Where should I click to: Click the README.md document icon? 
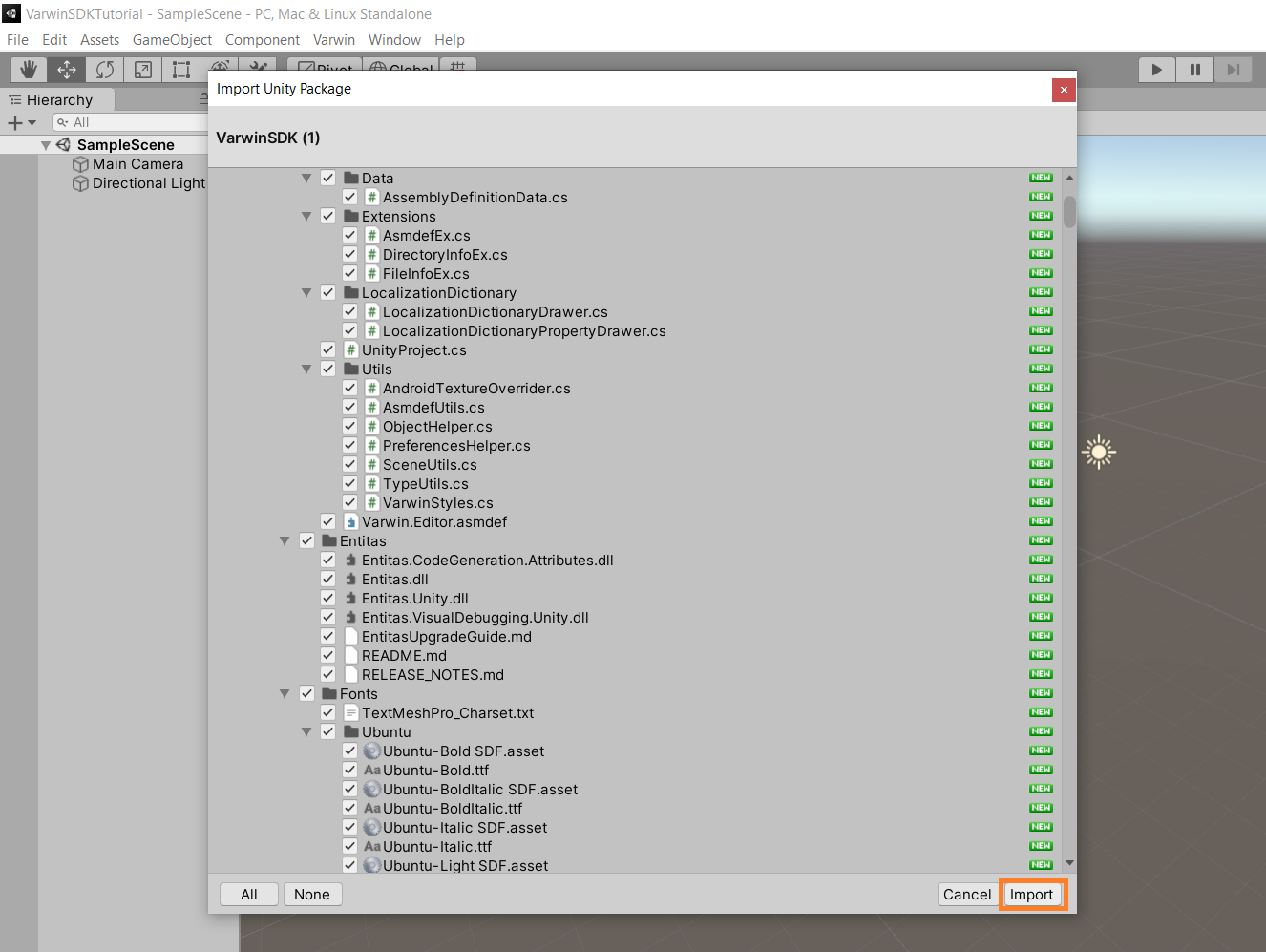point(351,655)
